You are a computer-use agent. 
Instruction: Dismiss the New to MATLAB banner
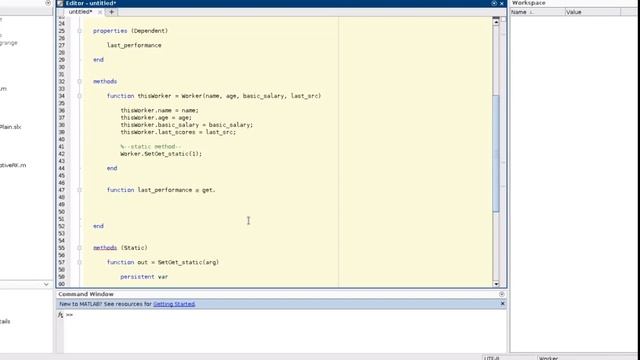click(502, 304)
